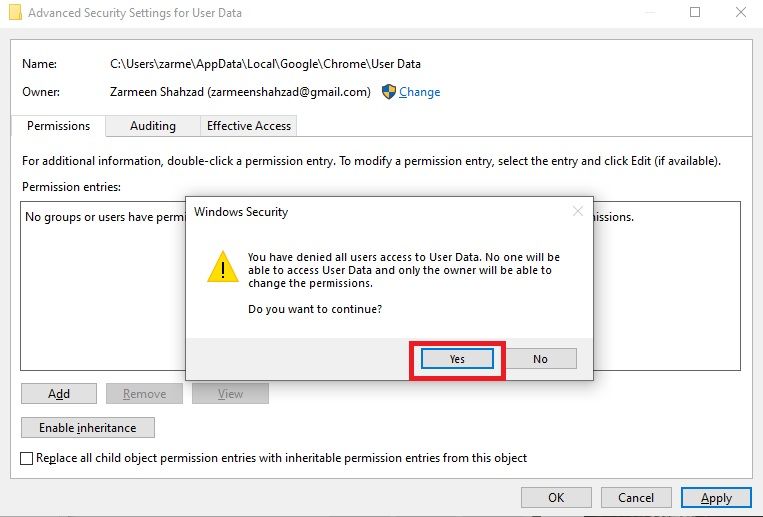This screenshot has height=517, width=763.
Task: Close the Windows Security dialog with X
Action: (577, 211)
